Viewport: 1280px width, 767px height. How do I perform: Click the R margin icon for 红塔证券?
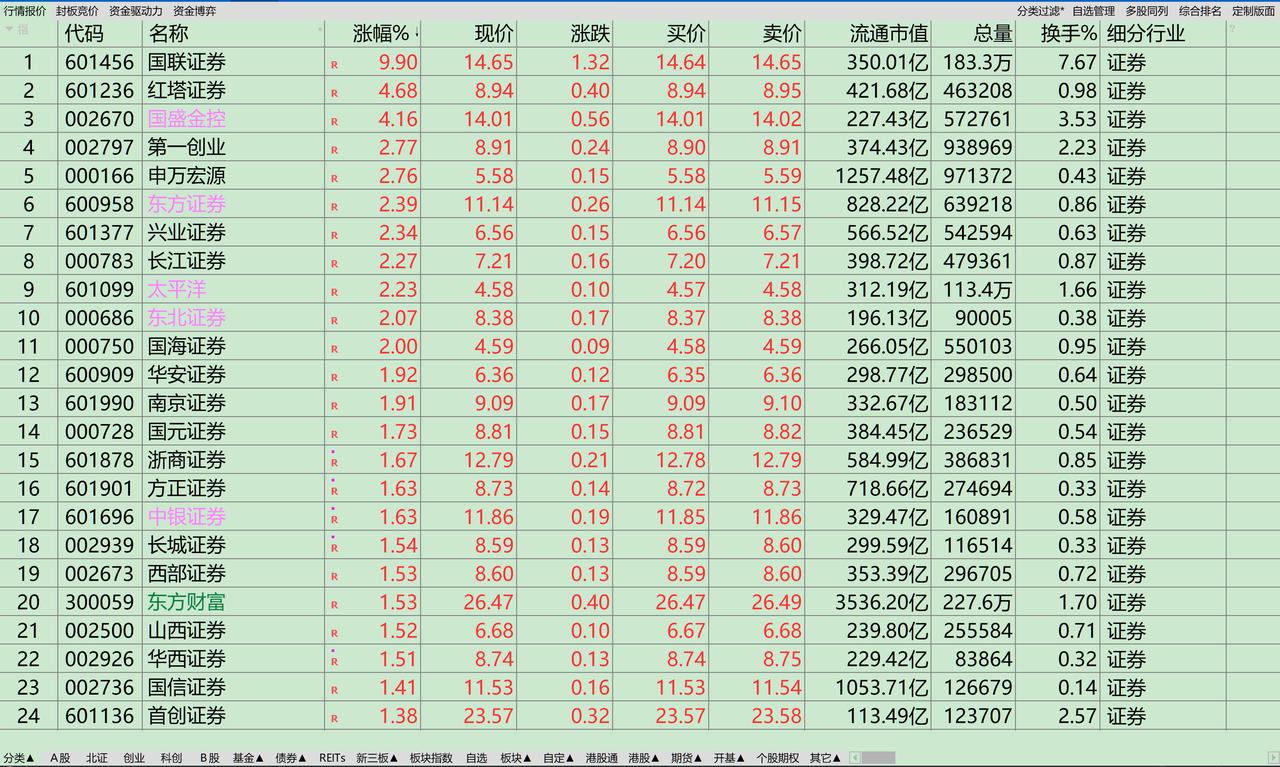[334, 93]
